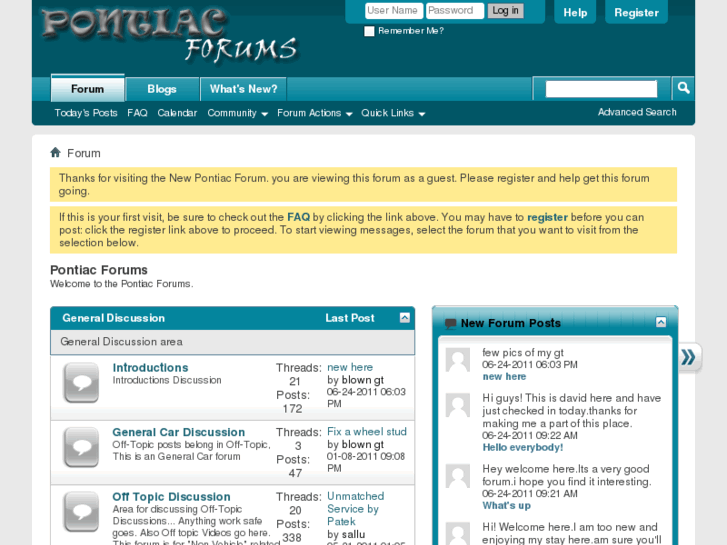
Task: Open the 'What's up' thread link
Action: (506, 506)
